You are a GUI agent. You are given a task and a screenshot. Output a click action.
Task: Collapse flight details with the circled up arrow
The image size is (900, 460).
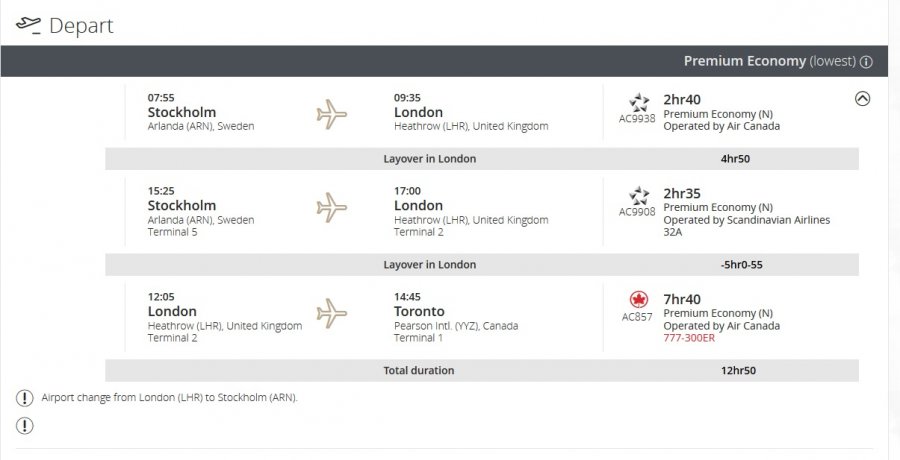click(863, 98)
